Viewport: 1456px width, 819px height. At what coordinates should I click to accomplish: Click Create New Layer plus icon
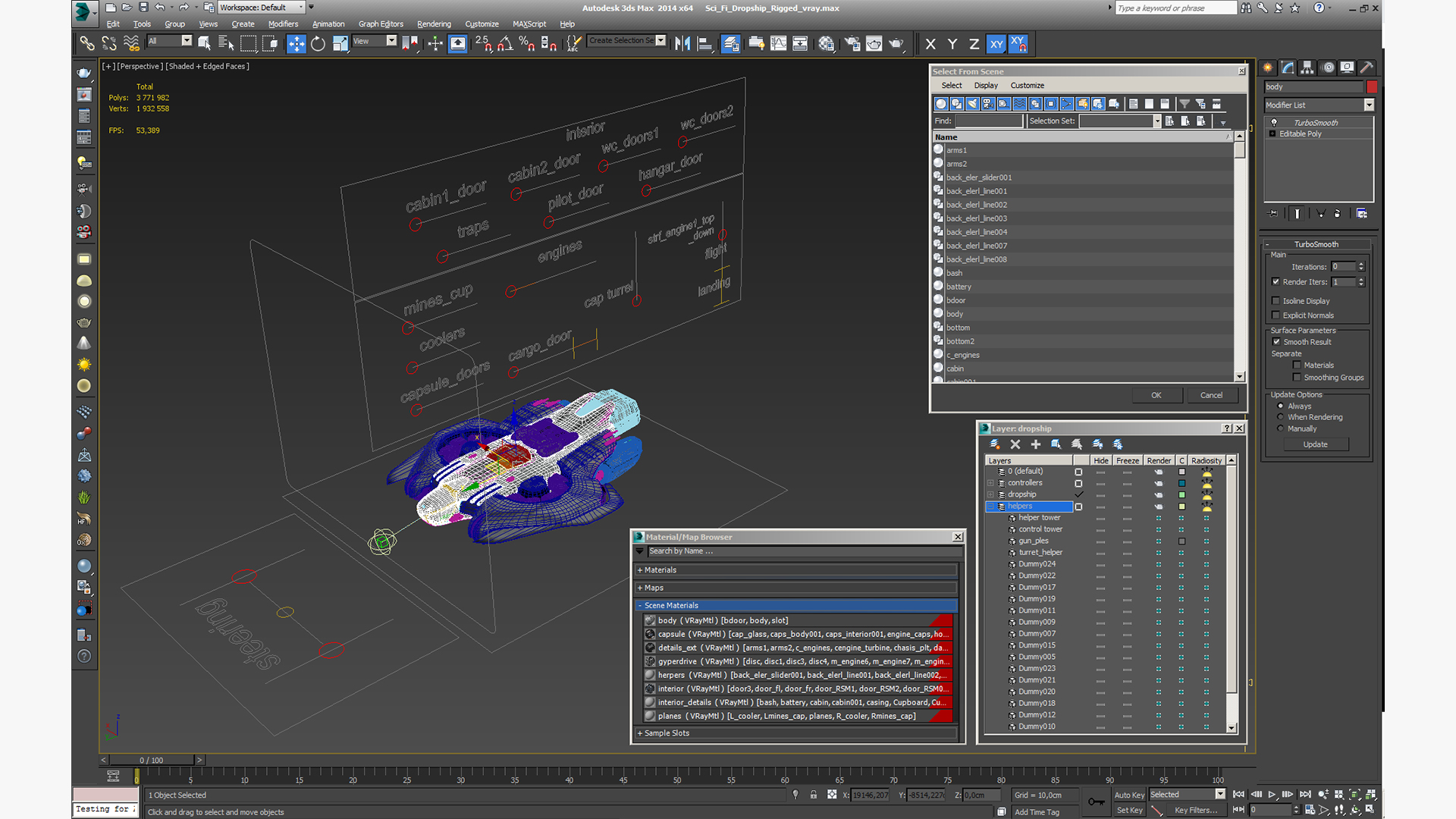(1035, 444)
